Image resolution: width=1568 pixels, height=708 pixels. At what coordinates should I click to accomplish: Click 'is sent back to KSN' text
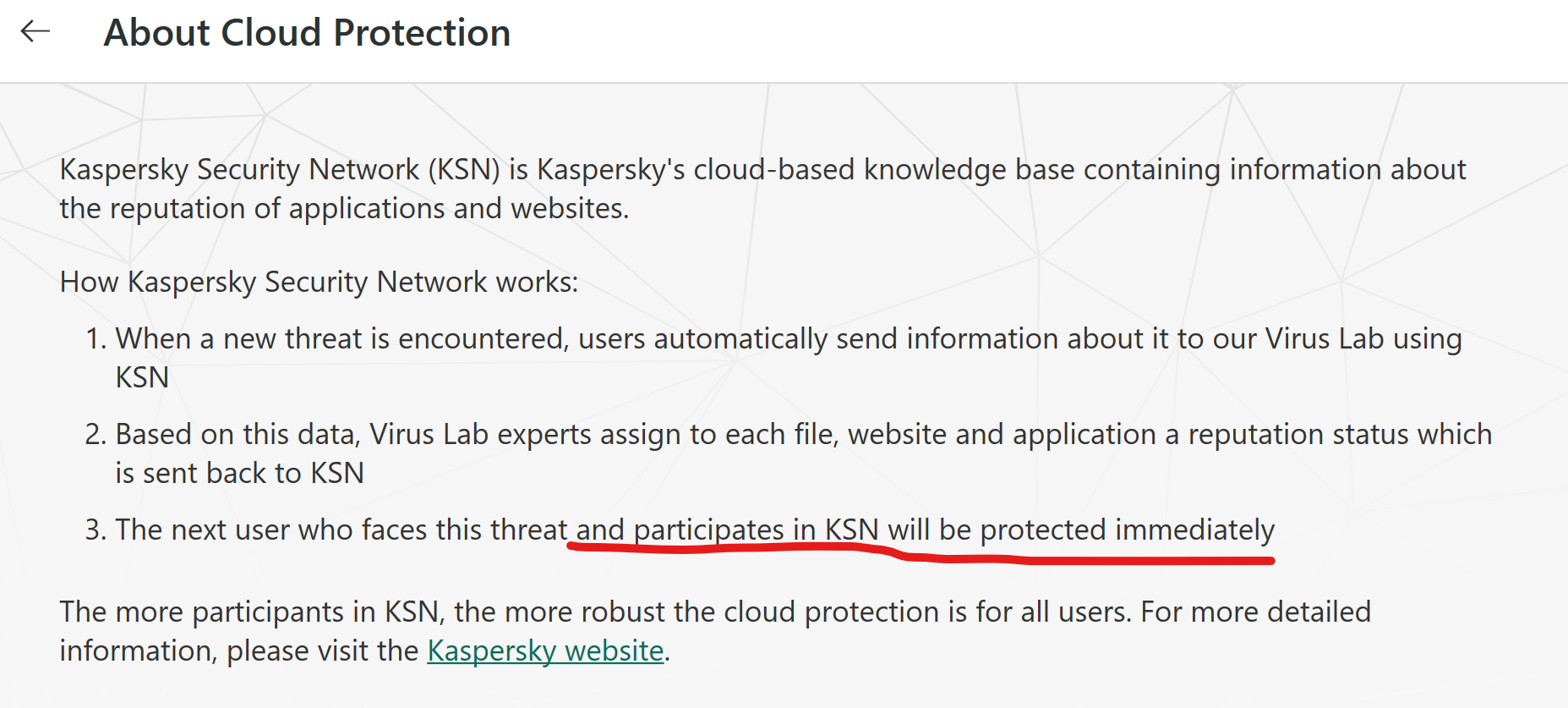pyautogui.click(x=239, y=473)
